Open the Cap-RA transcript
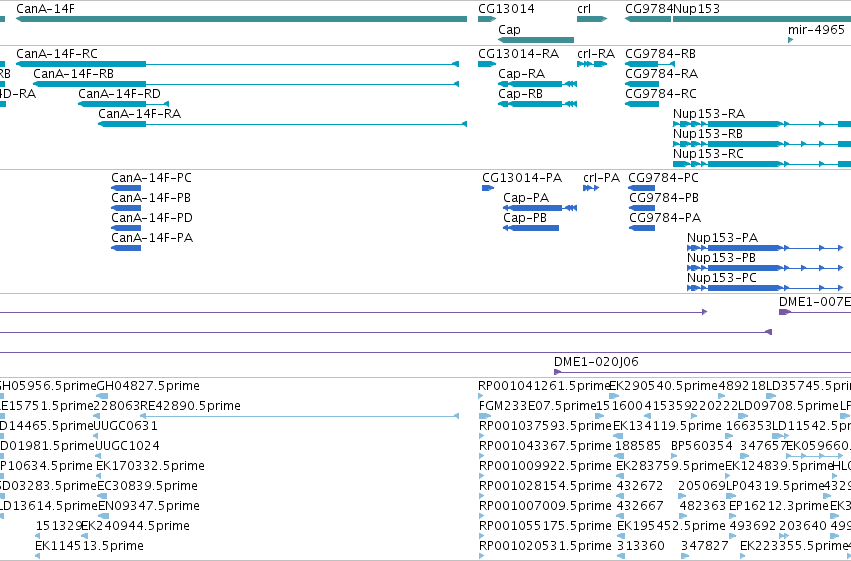 pos(537,84)
